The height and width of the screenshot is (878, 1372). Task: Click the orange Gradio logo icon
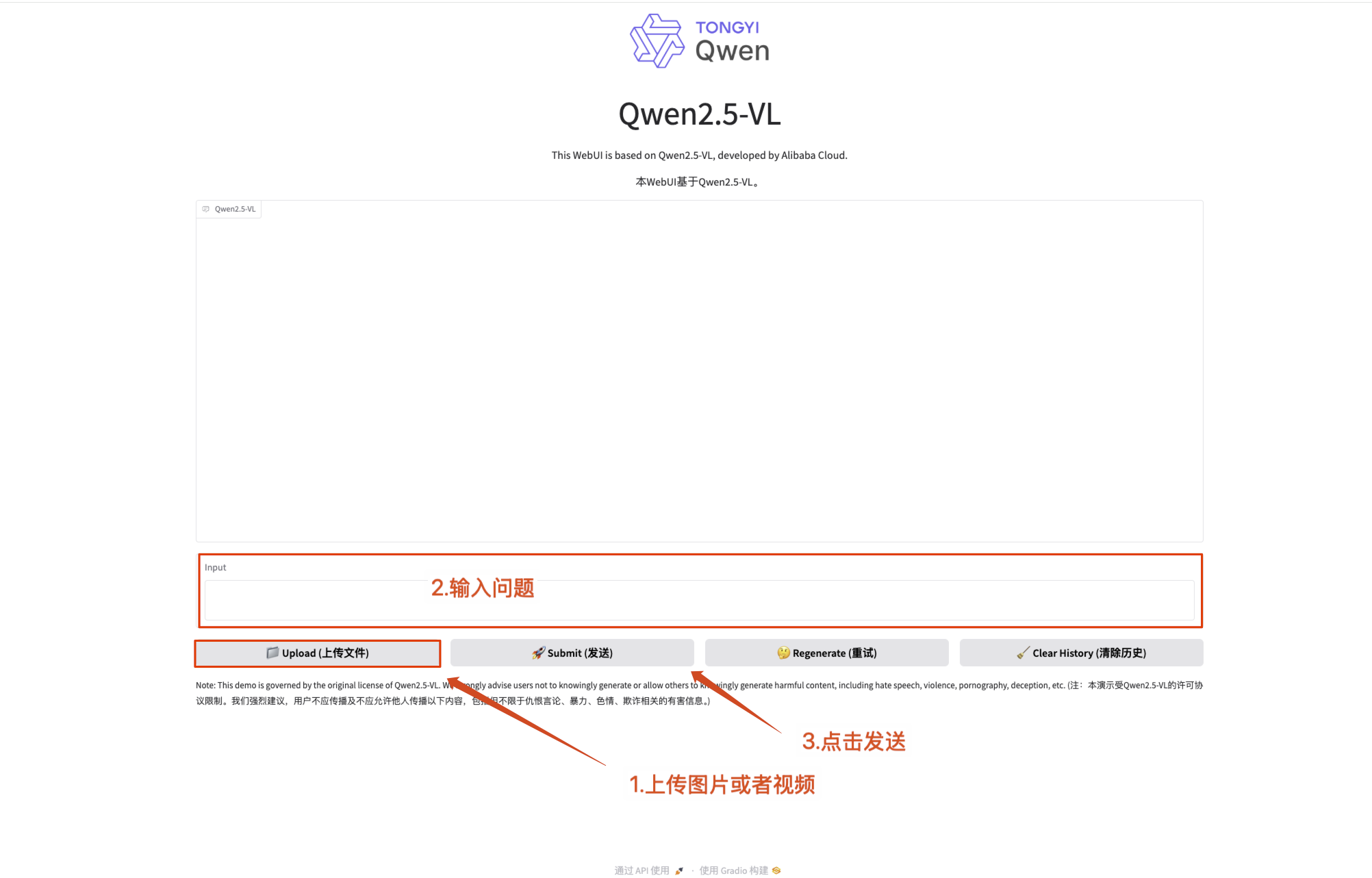pyautogui.click(x=776, y=870)
